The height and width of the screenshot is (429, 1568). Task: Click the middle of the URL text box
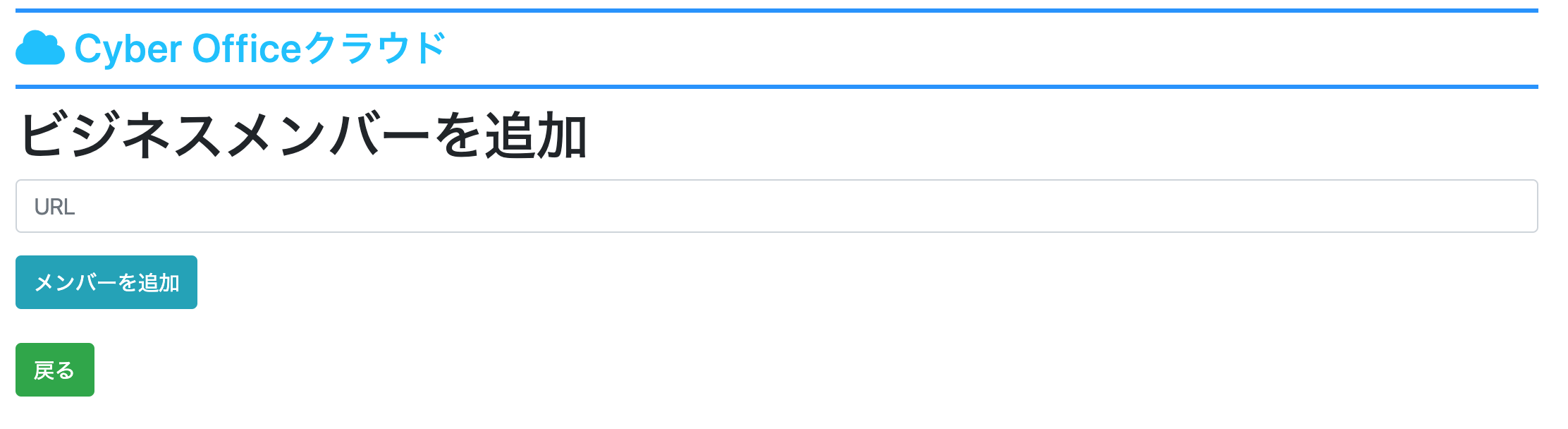[776, 206]
